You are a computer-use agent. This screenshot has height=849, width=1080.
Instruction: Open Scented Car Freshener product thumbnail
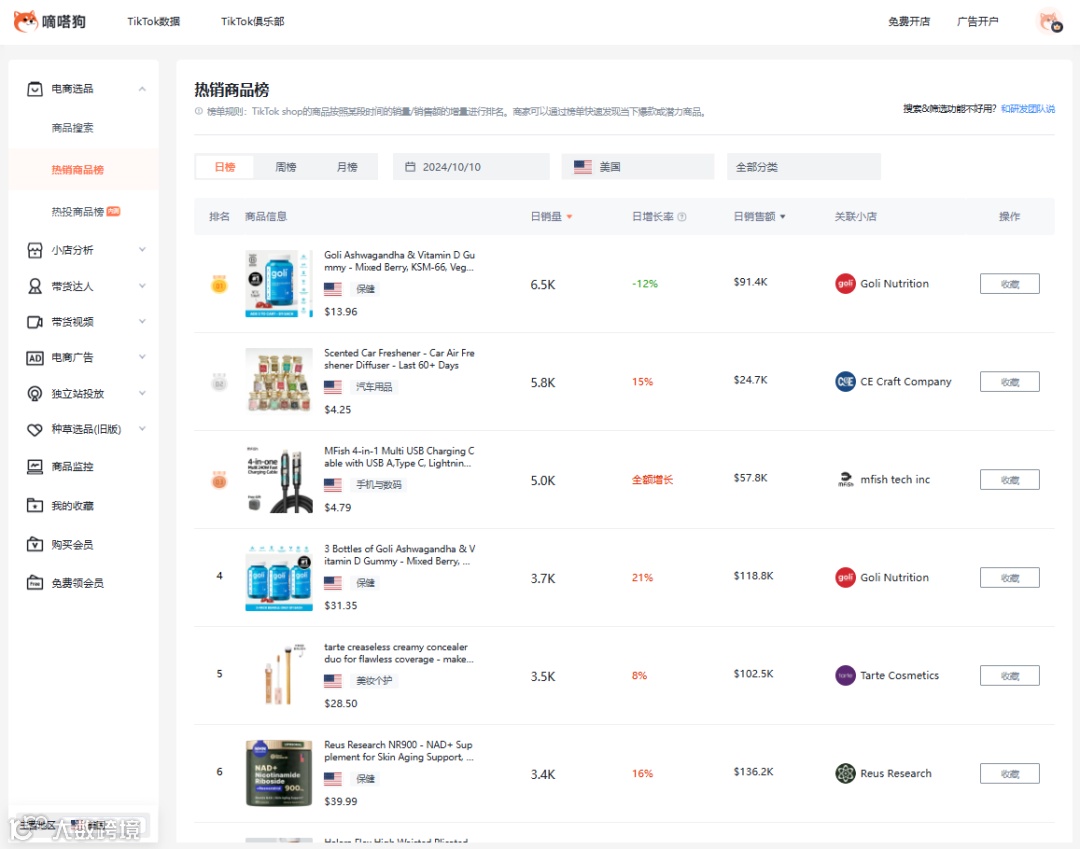tap(279, 381)
